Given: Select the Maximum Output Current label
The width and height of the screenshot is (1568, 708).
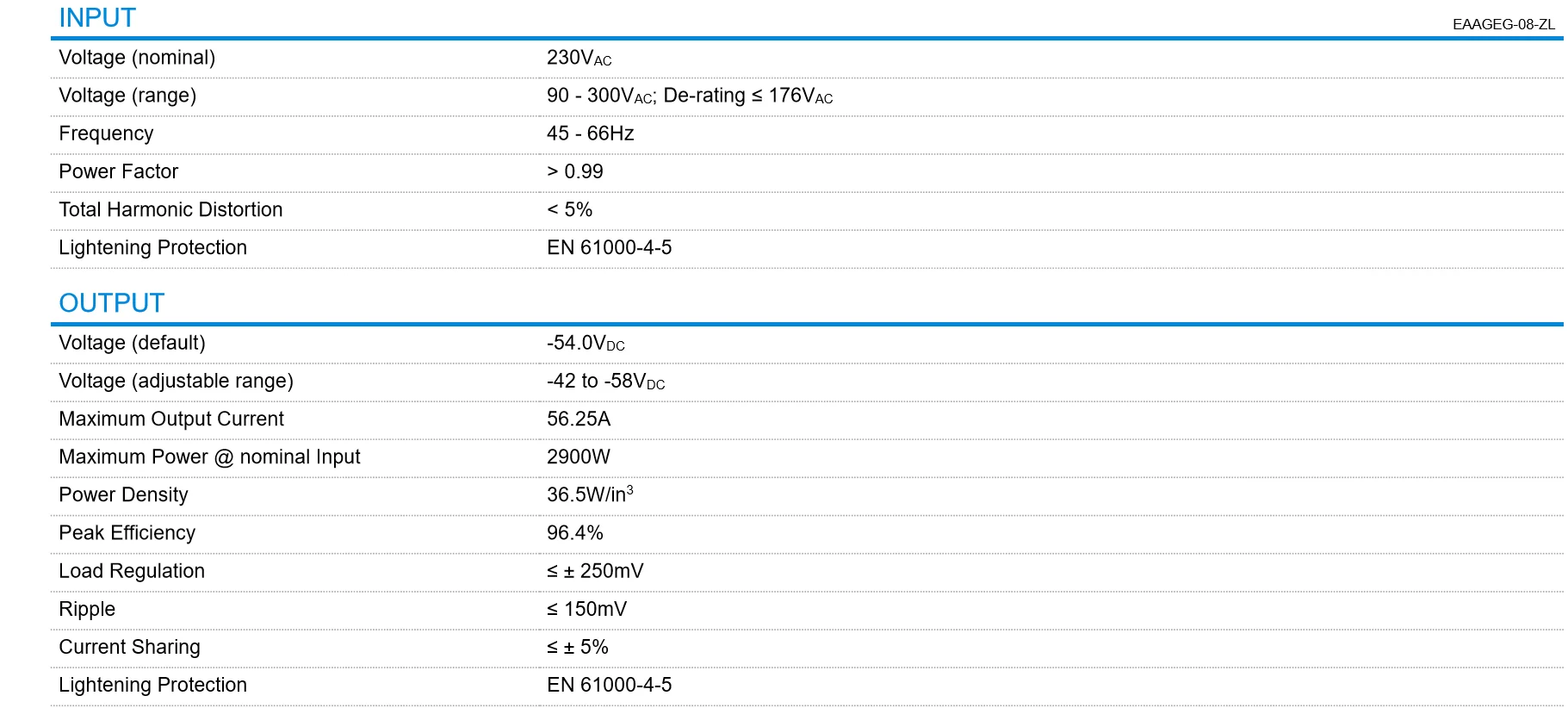Looking at the screenshot, I should [x=171, y=419].
